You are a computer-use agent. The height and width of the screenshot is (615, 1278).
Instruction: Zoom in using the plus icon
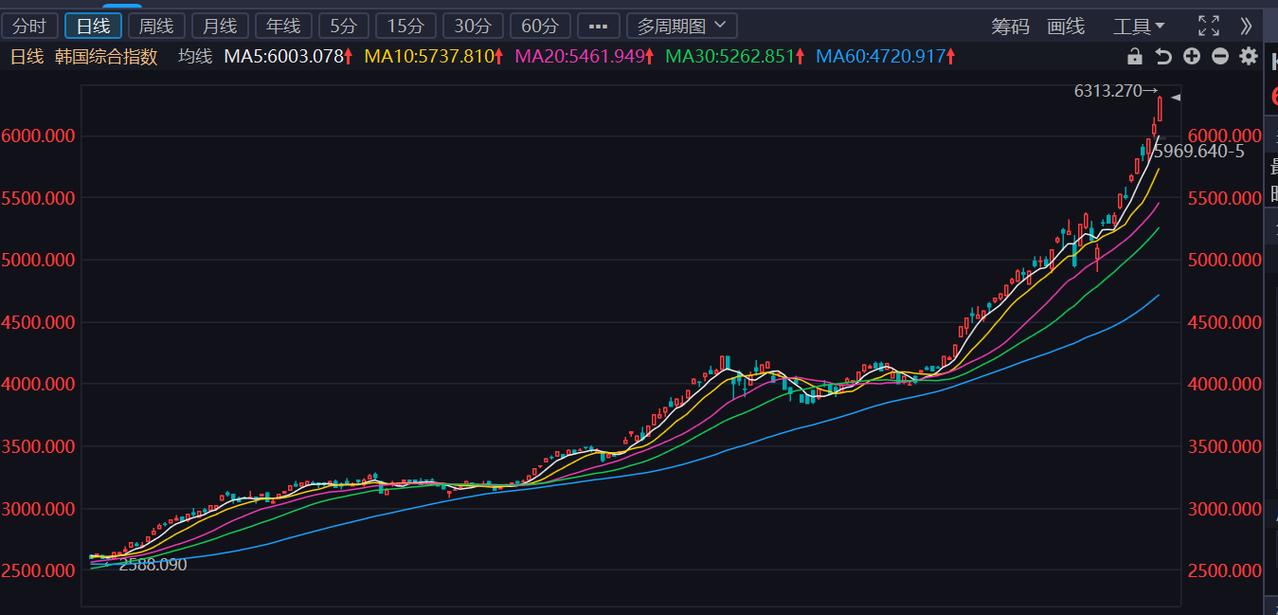pos(1191,57)
